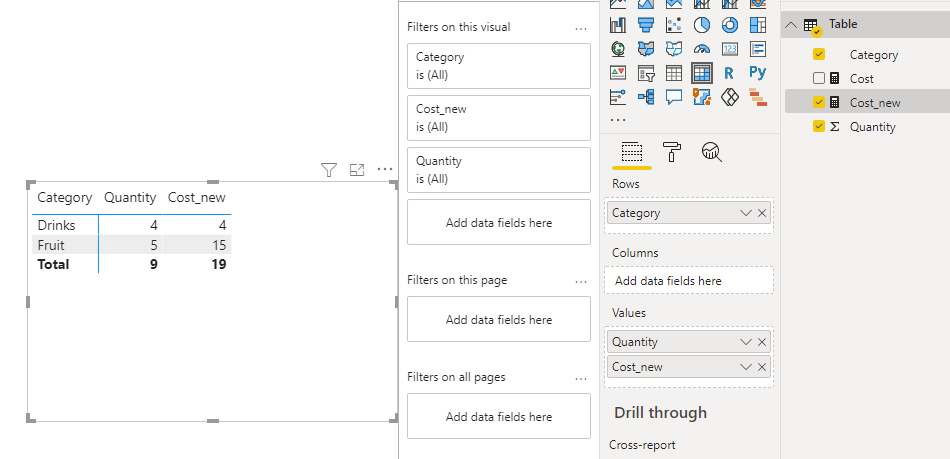Expand the Cost_new is (All) filter card

point(499,118)
